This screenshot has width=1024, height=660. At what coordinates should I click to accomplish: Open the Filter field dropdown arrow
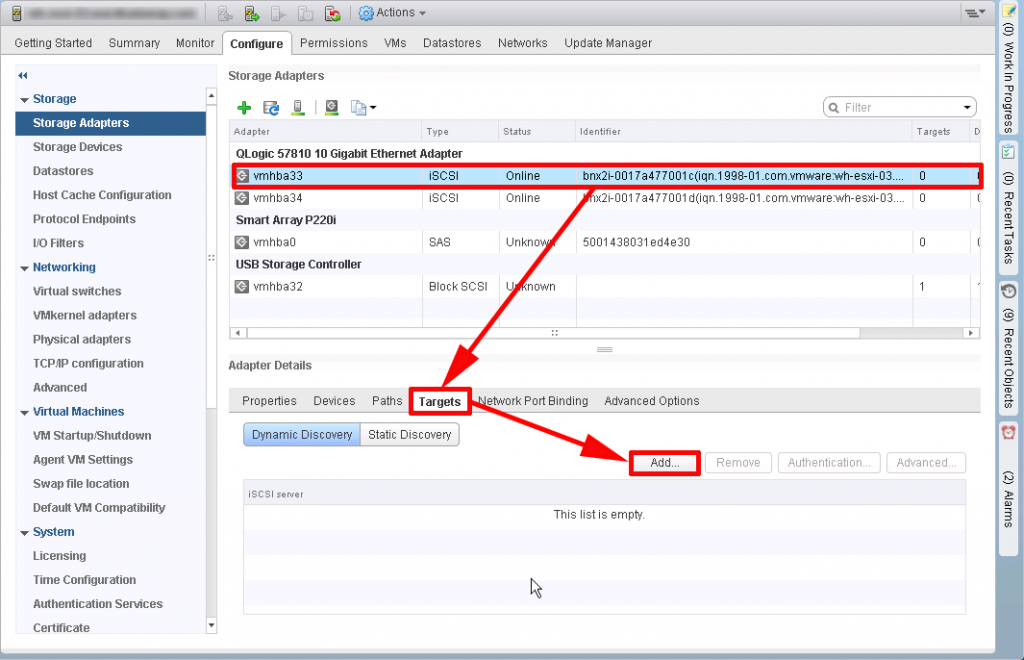point(965,107)
